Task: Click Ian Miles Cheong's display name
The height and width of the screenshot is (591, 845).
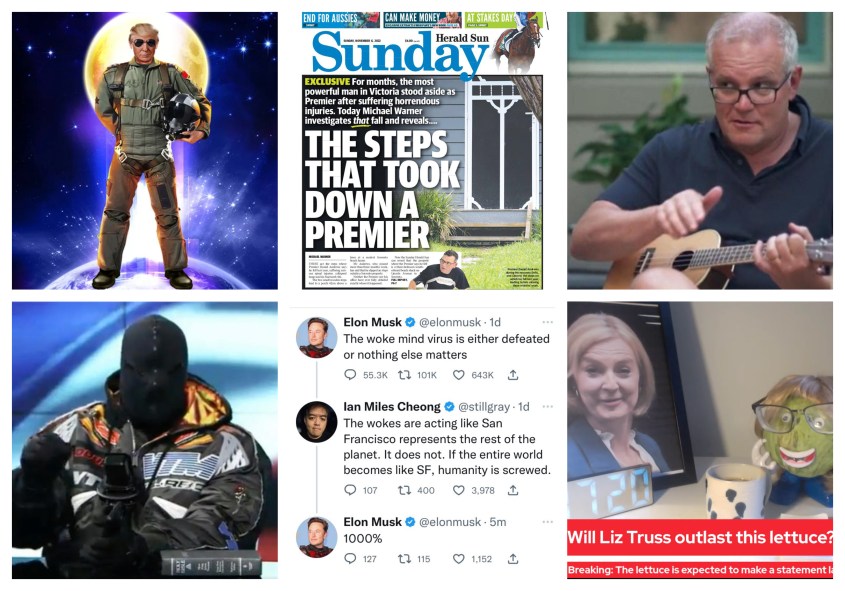Action: coord(392,406)
